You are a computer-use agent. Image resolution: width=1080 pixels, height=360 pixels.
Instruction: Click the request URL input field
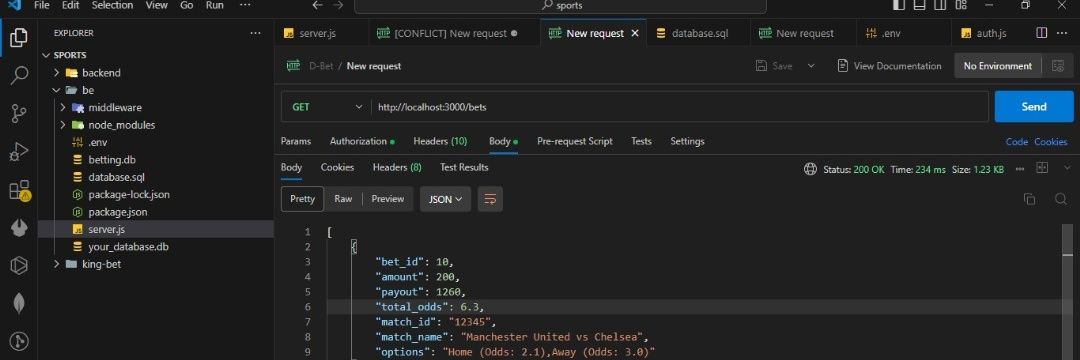pyautogui.click(x=680, y=107)
